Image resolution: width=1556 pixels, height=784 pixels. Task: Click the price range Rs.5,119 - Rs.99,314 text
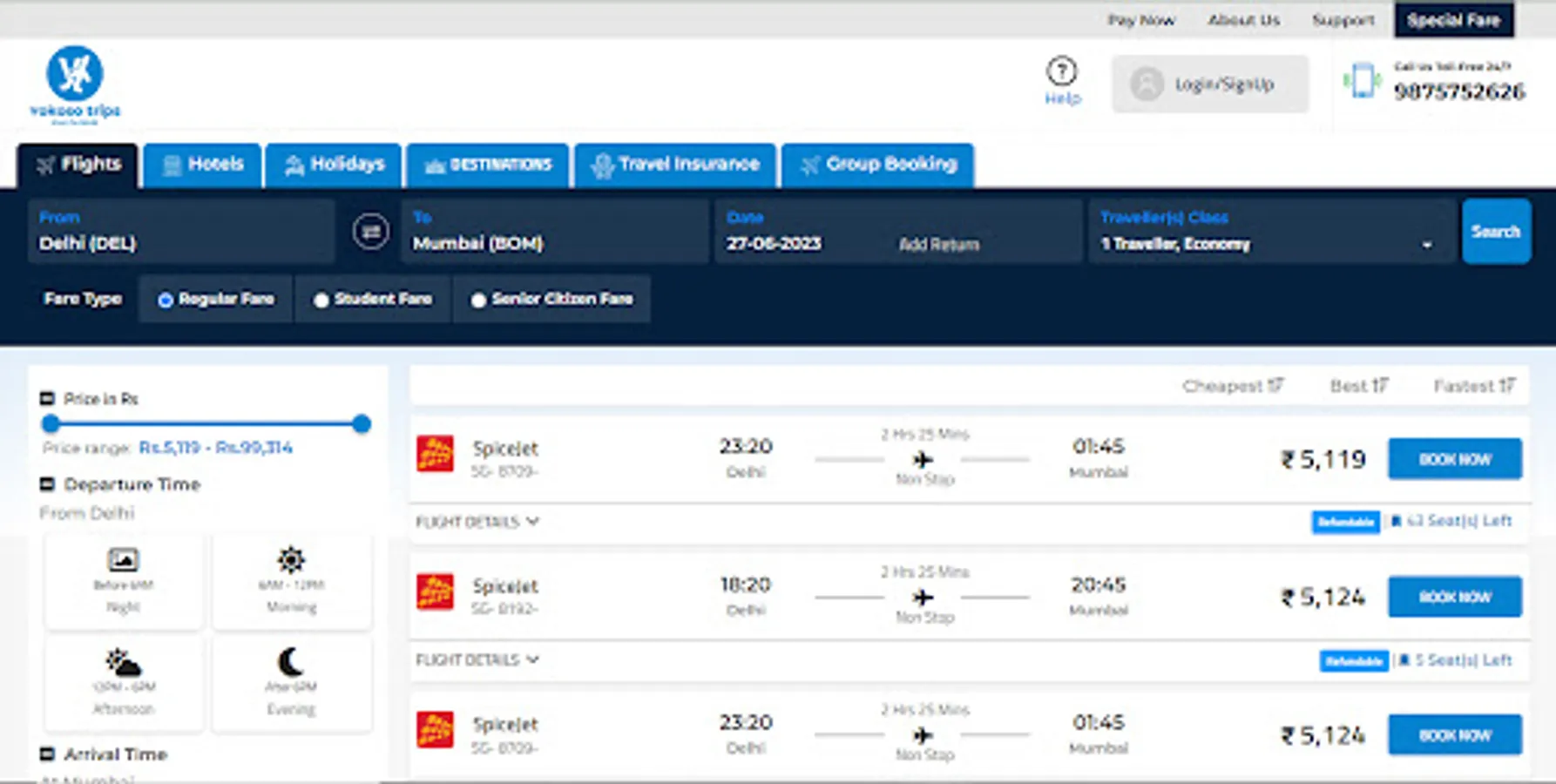tap(215, 448)
